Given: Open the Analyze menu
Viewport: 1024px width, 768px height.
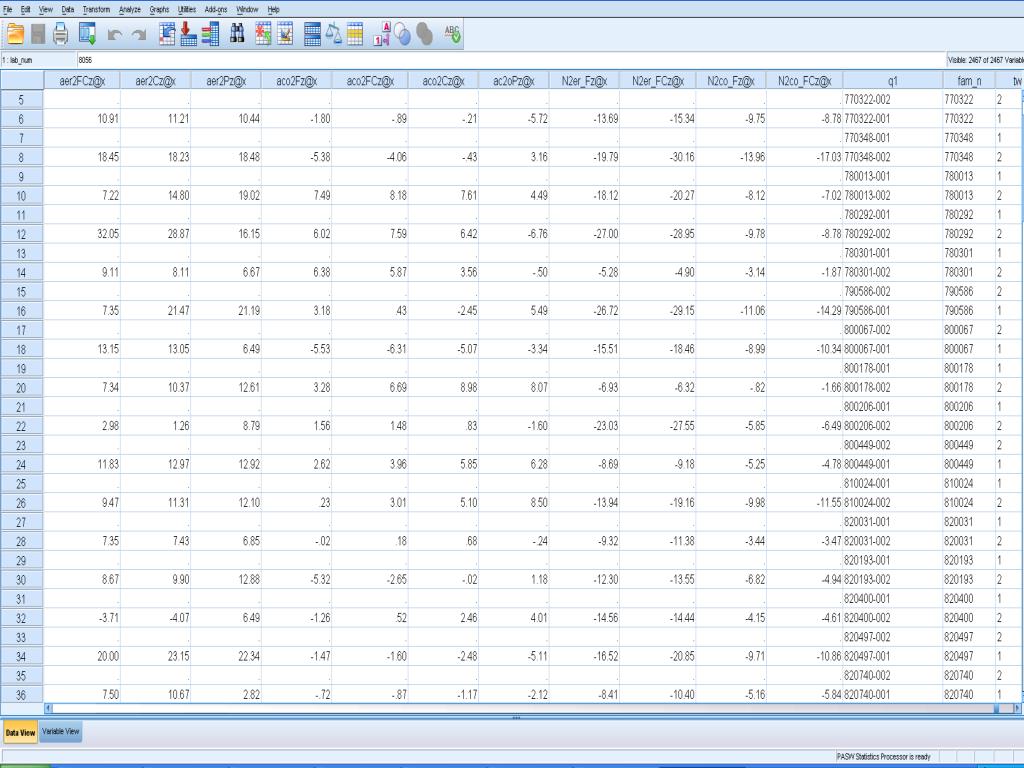Looking at the screenshot, I should pyautogui.click(x=130, y=9).
